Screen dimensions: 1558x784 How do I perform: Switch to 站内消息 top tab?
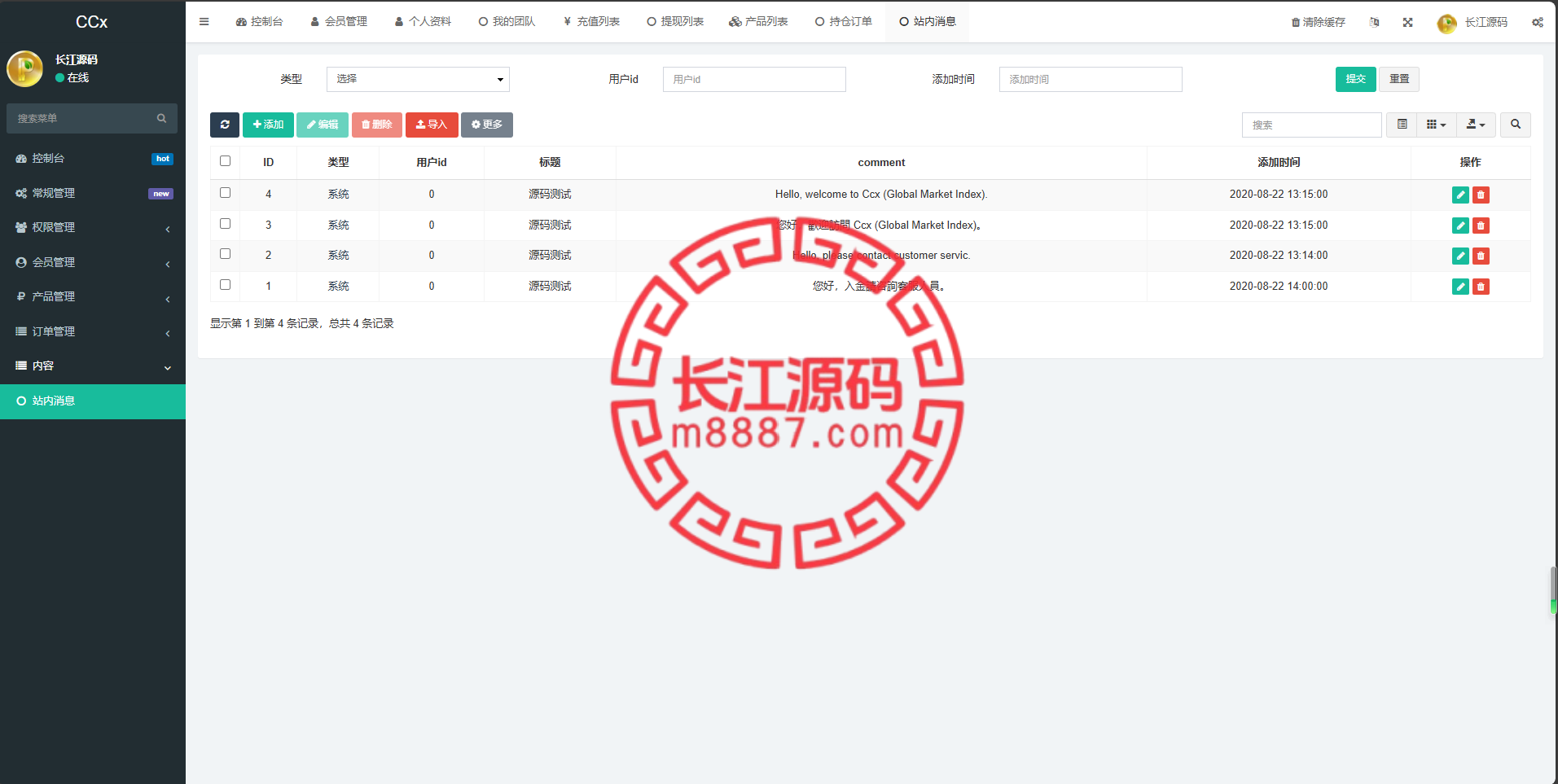927,22
